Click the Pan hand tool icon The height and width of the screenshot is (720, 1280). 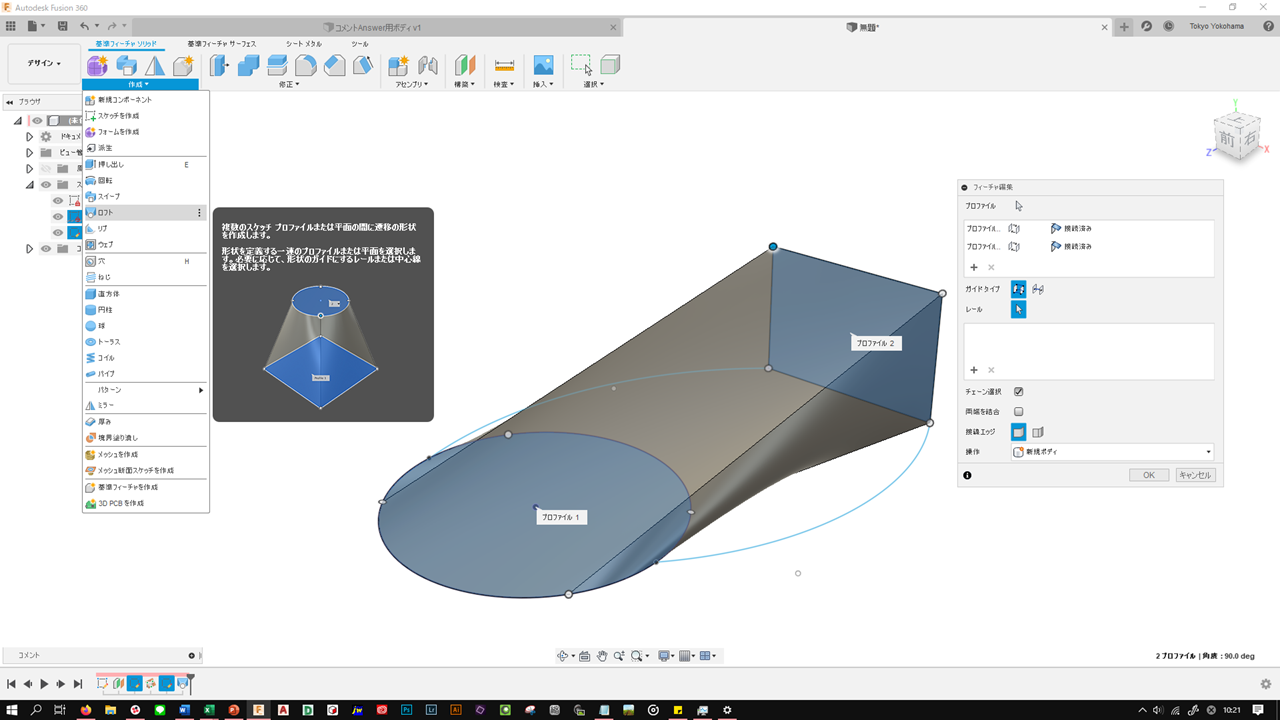[602, 656]
